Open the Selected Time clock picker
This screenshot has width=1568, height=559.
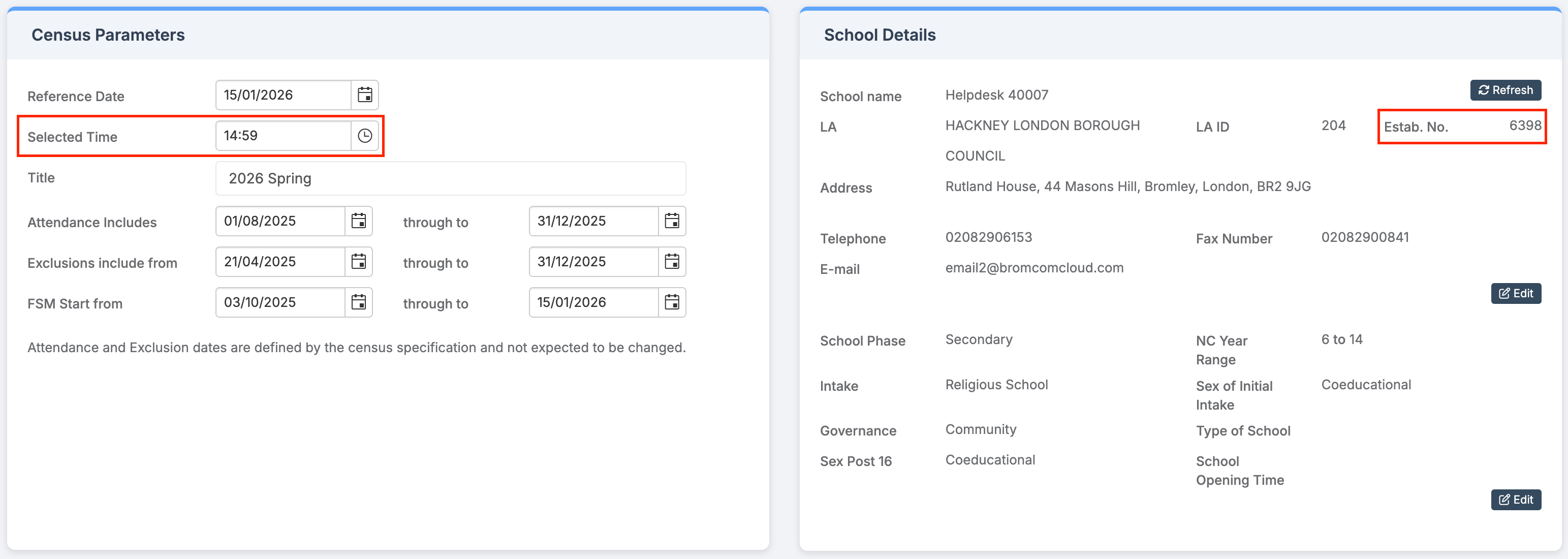coord(365,136)
